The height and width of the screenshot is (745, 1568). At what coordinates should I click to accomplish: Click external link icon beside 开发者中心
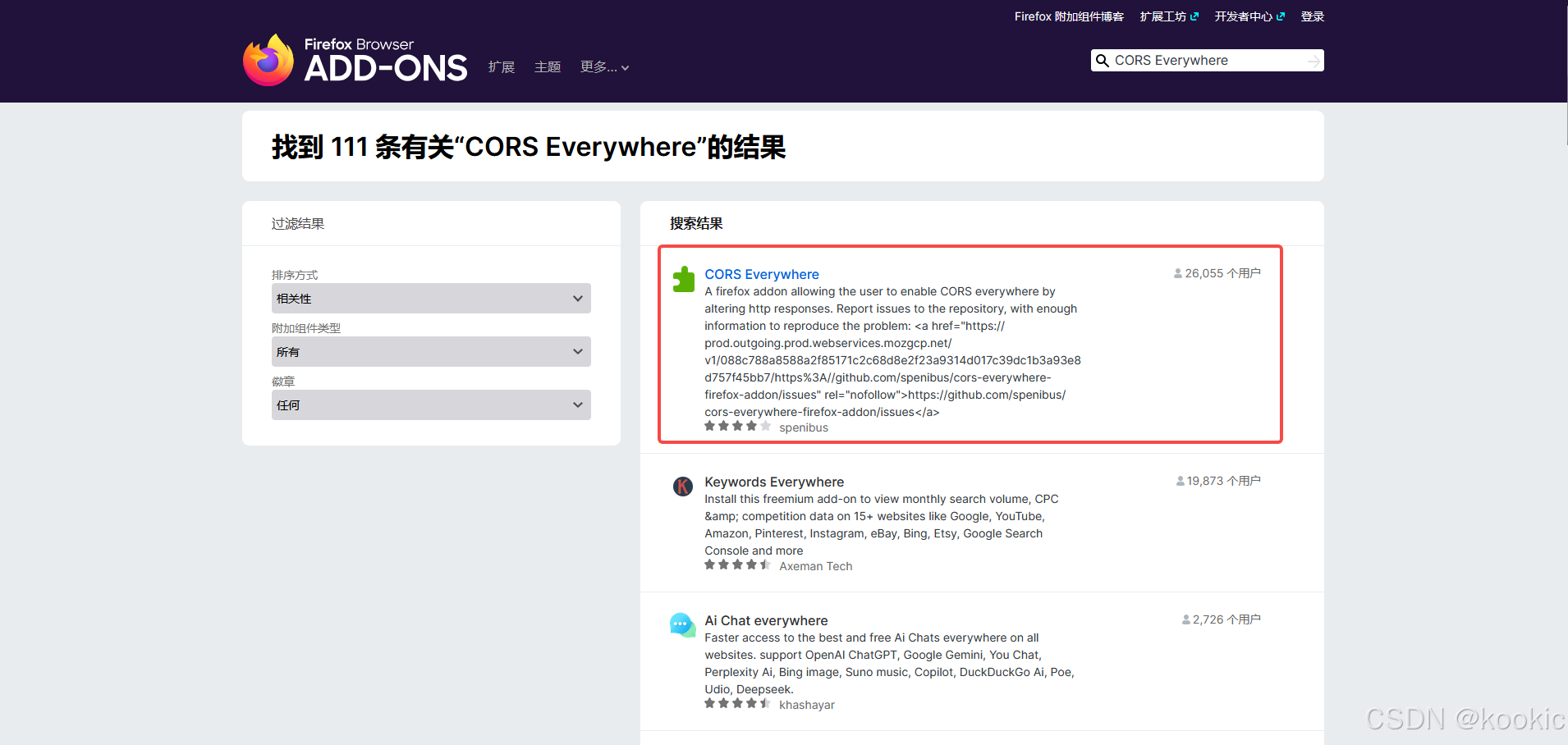point(1281,16)
